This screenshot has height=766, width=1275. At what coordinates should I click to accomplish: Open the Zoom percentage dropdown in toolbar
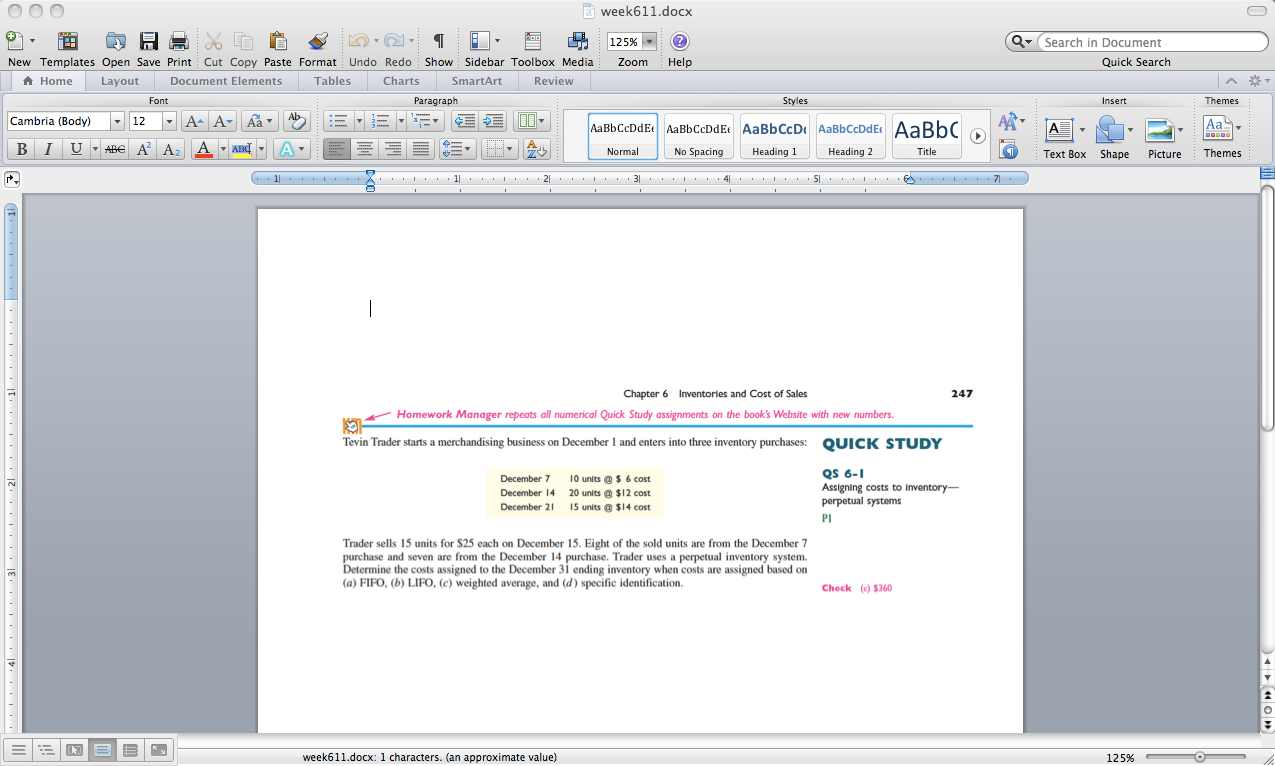coord(649,42)
